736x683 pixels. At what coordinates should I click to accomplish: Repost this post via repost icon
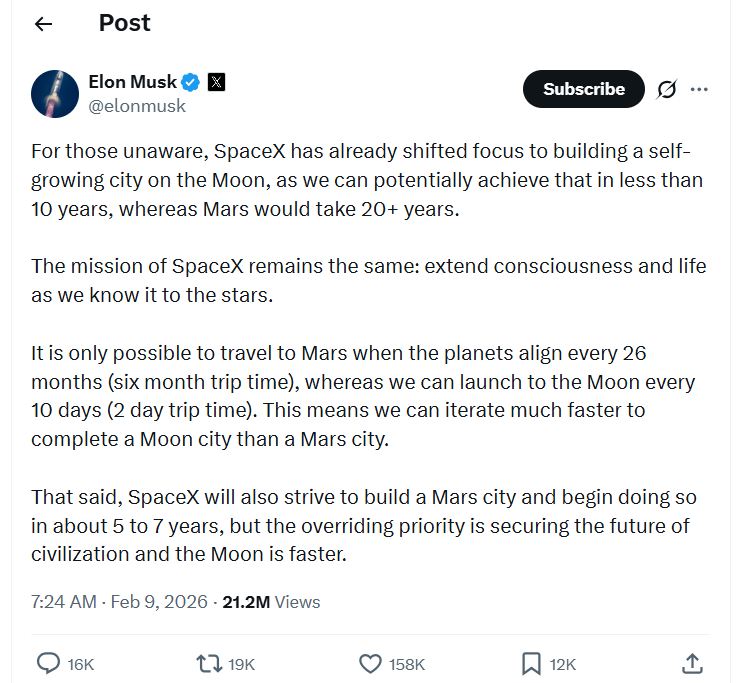click(208, 663)
